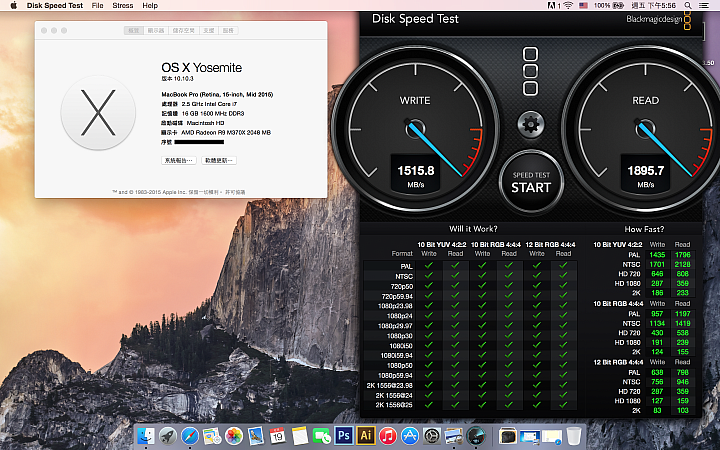Click the OS X Yosemite logo
Screen dimensions: 720x450
[x=98, y=112]
